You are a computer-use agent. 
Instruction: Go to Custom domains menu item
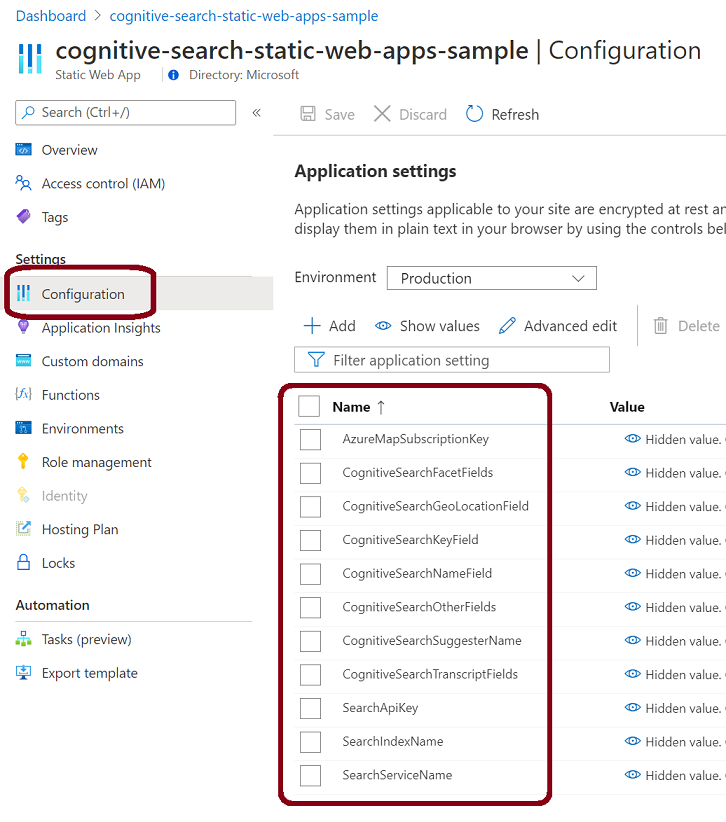[92, 361]
